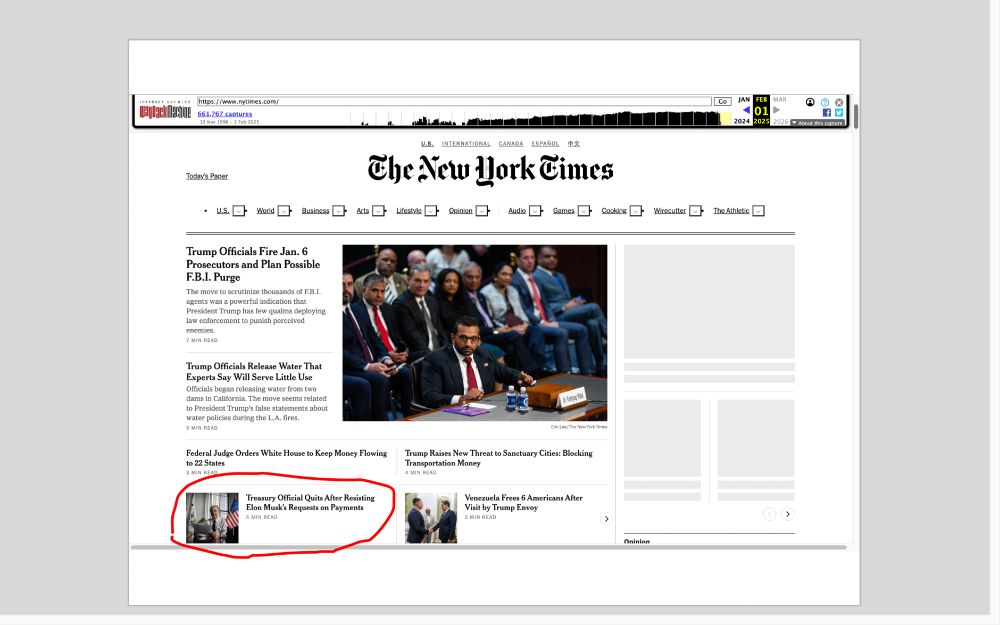The image size is (1000, 625).
Task: Close the Wayback toolbar with X icon
Action: point(839,102)
